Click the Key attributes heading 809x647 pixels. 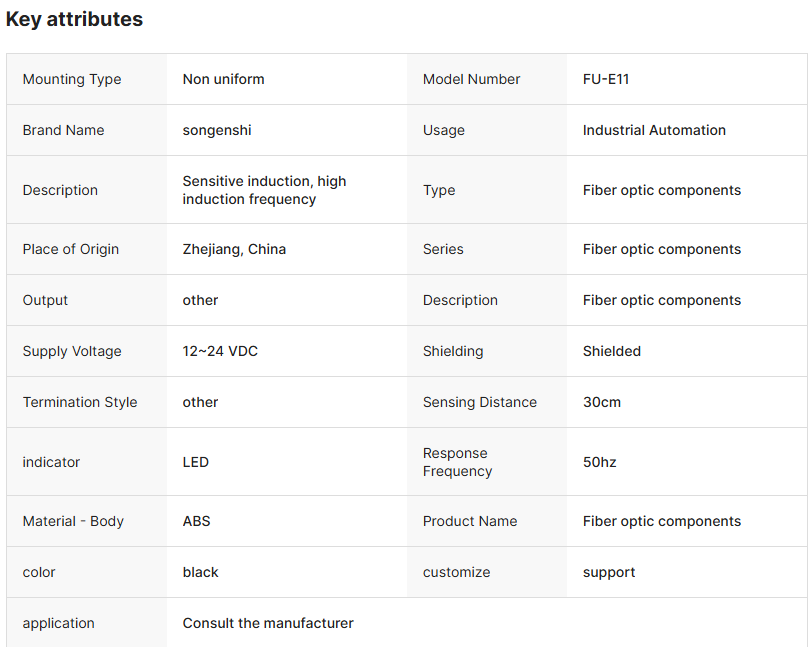[x=74, y=19]
